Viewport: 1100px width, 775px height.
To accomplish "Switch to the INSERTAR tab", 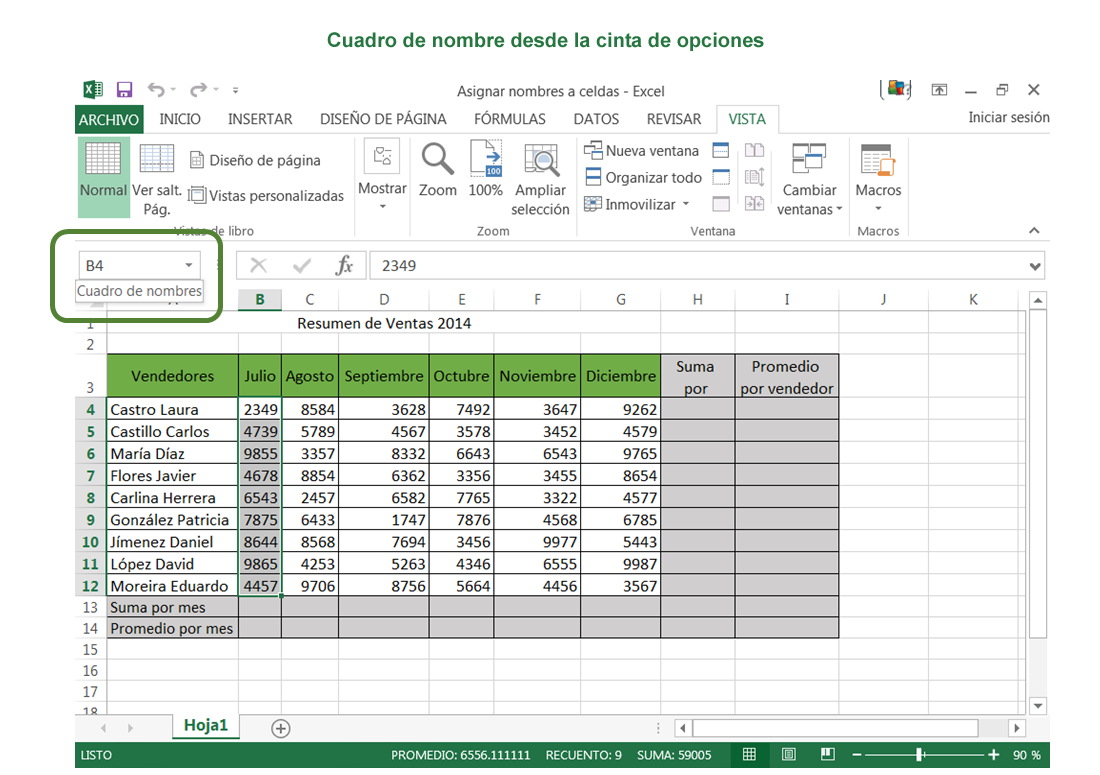I will [260, 119].
